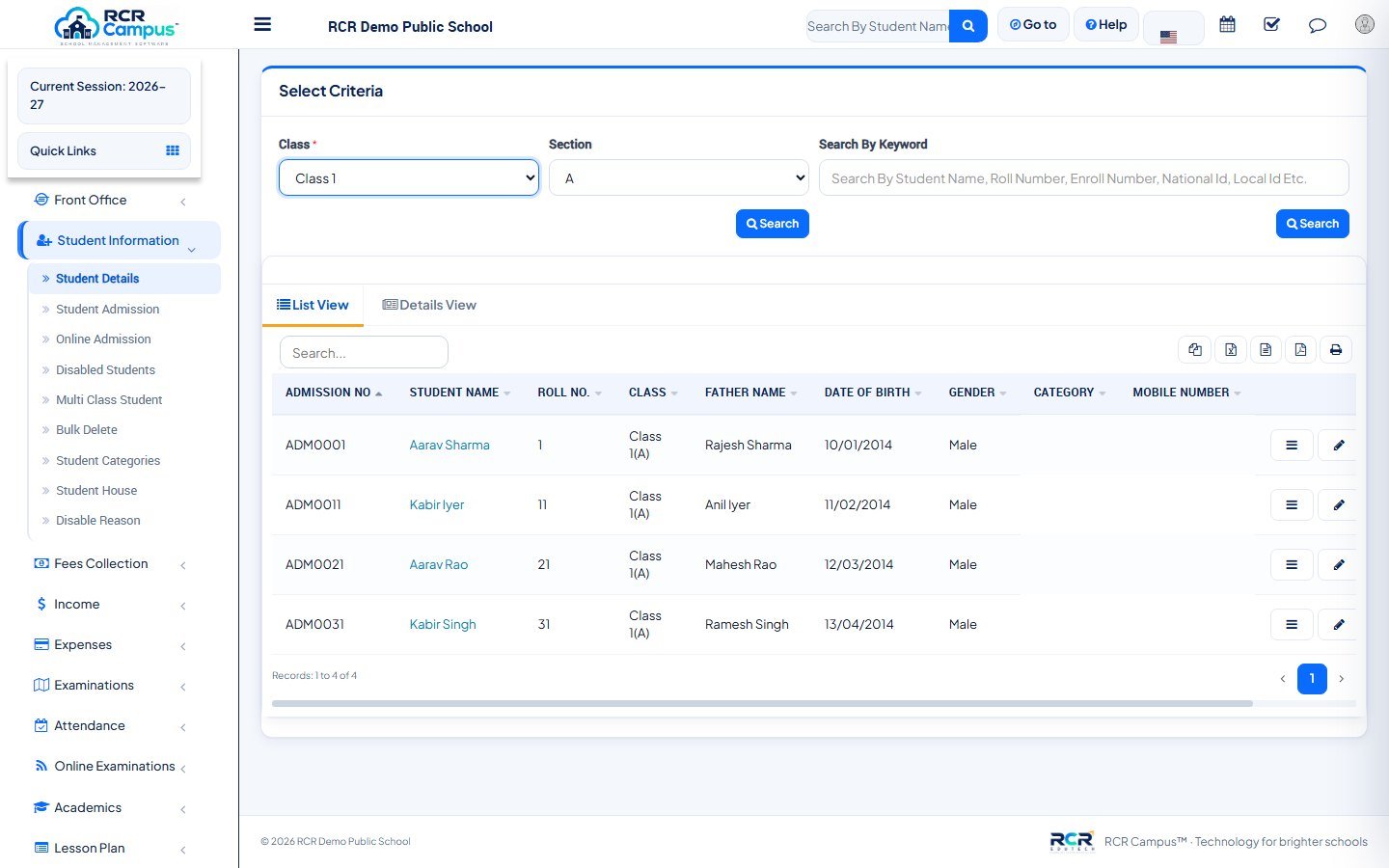Image resolution: width=1389 pixels, height=868 pixels.
Task: Focus the table Search filter box
Action: [x=364, y=353]
